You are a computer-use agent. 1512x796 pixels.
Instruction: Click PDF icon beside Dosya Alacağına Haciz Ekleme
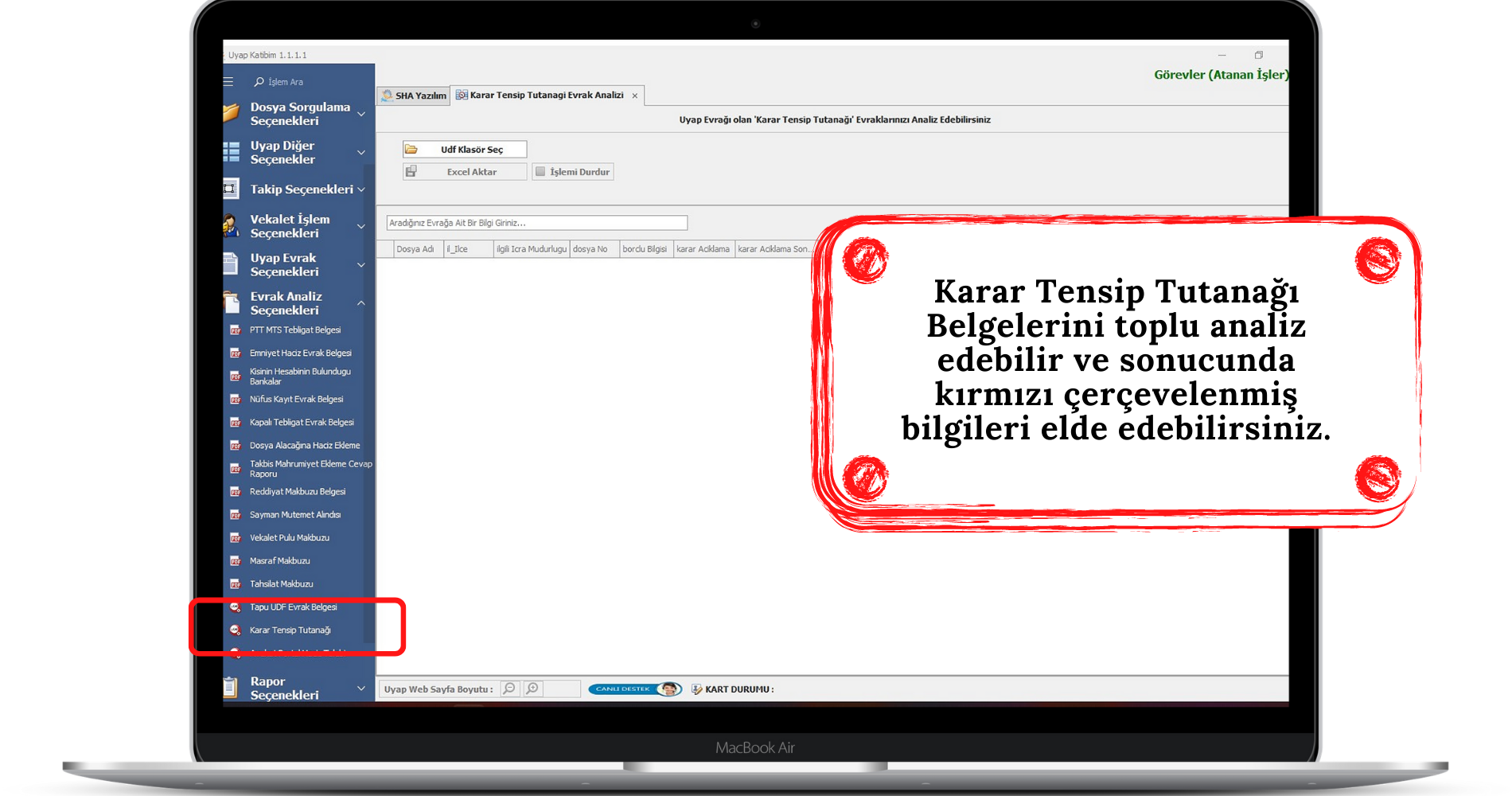pyautogui.click(x=235, y=445)
